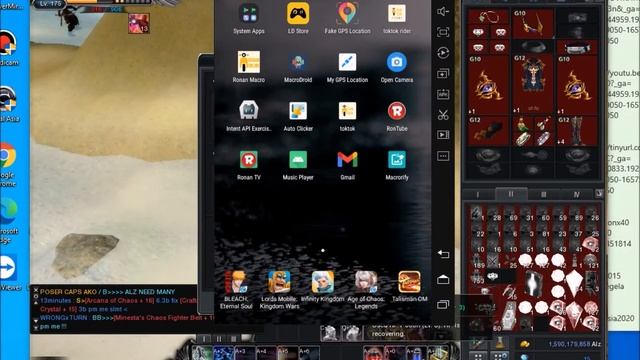
Task: Launch Auto Clicker app
Action: click(x=298, y=111)
